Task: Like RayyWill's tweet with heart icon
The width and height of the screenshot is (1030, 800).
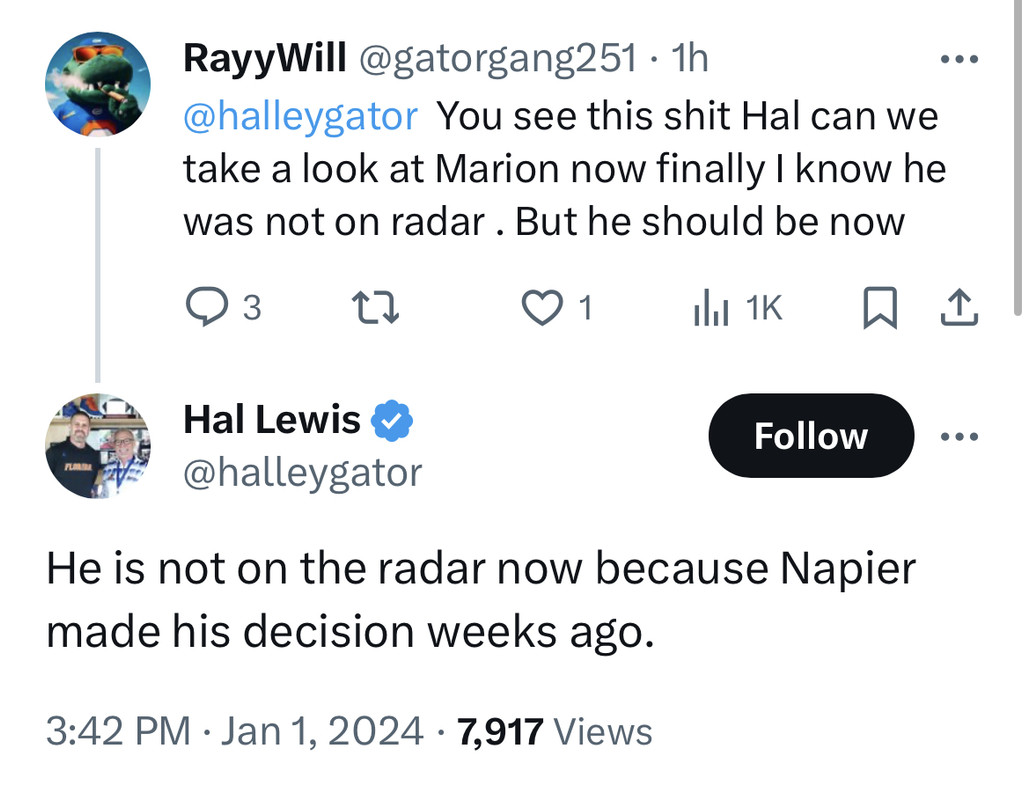Action: [x=543, y=308]
